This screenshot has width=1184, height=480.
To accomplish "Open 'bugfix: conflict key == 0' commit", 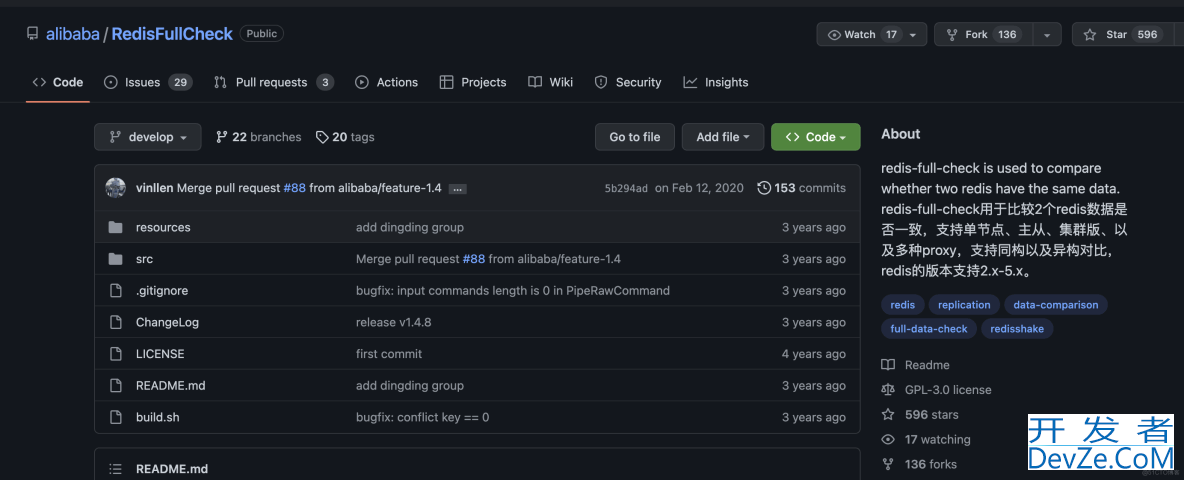I will pos(423,417).
